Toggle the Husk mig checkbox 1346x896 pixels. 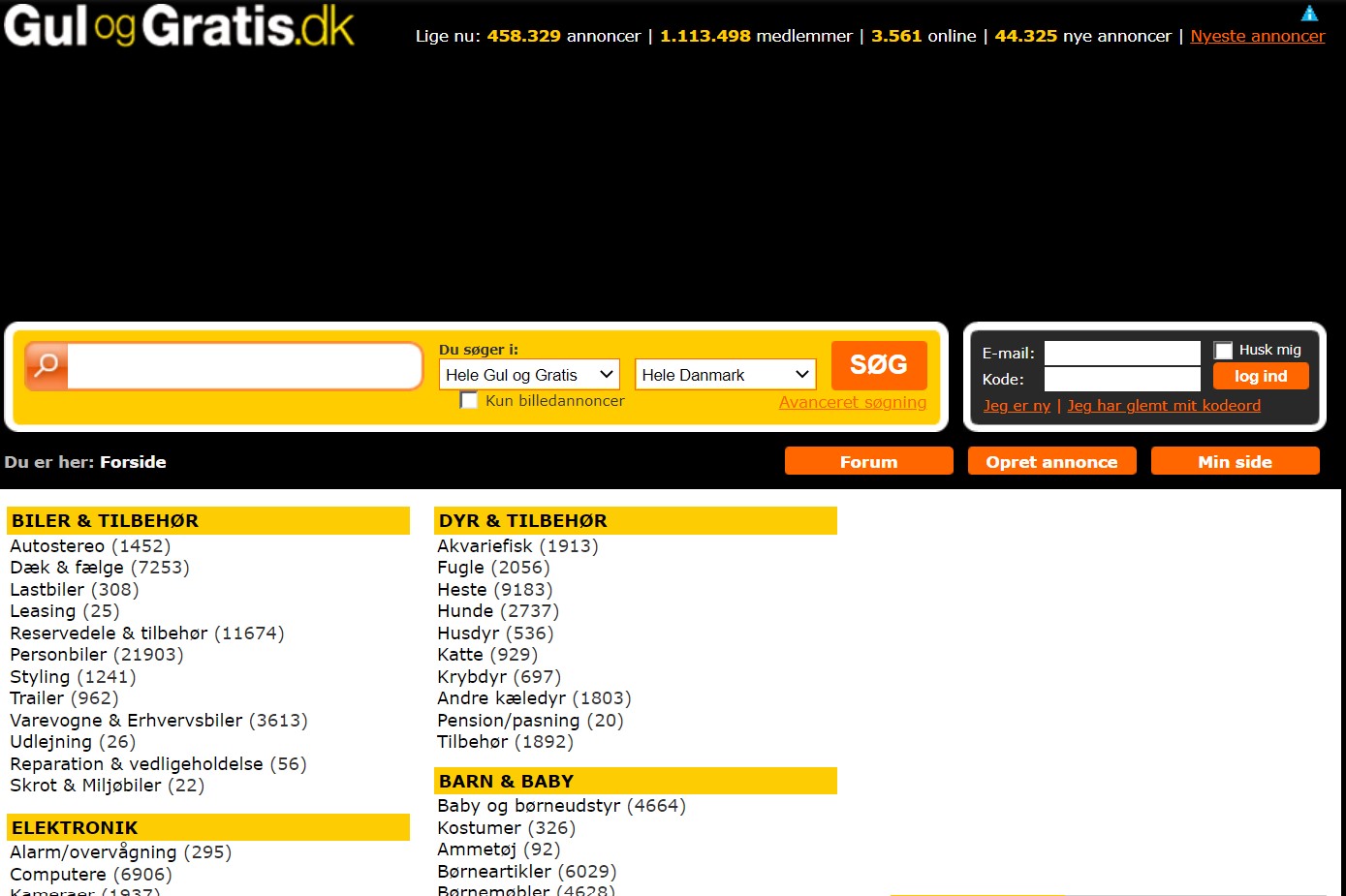(x=1224, y=350)
